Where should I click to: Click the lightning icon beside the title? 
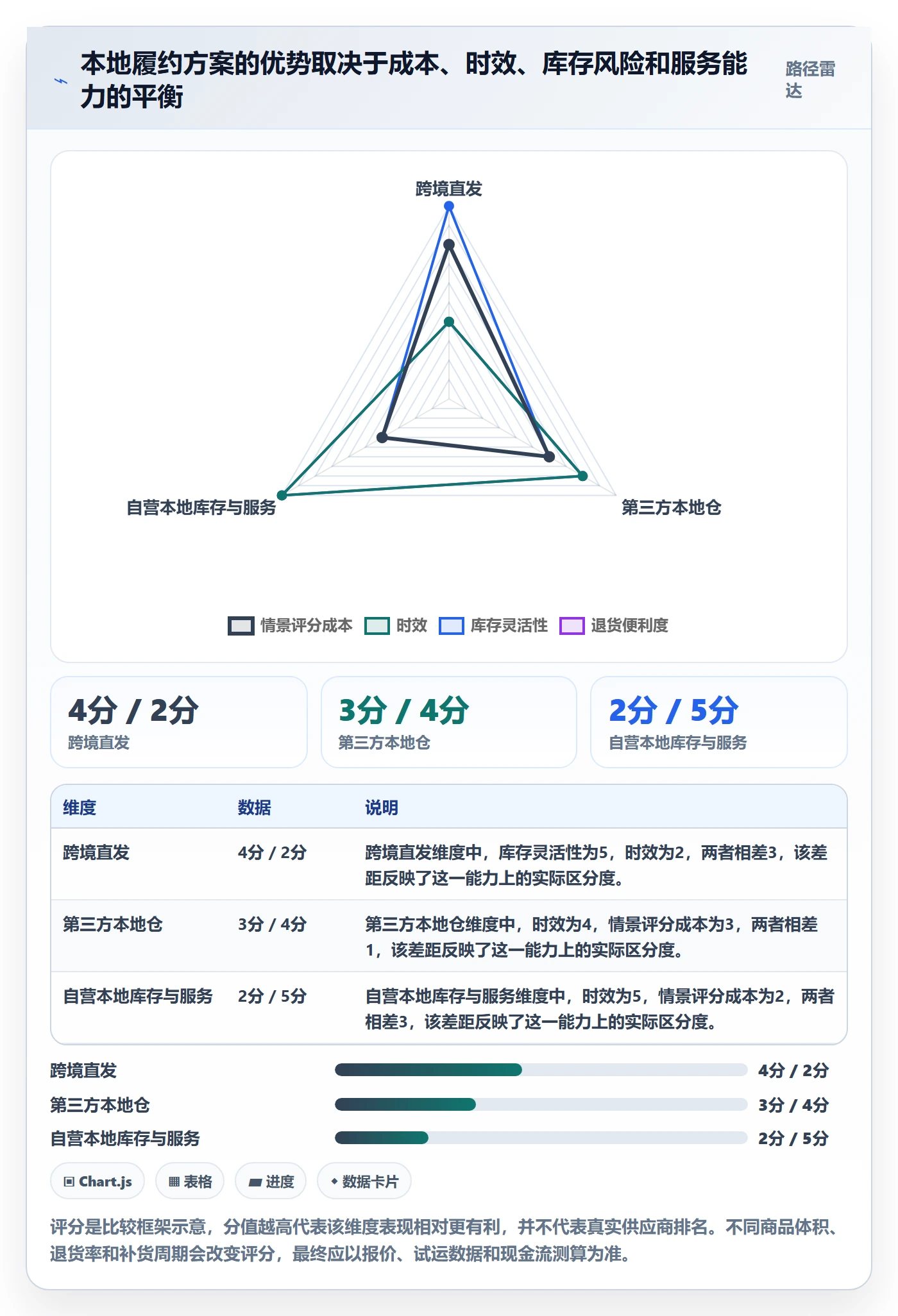(61, 81)
